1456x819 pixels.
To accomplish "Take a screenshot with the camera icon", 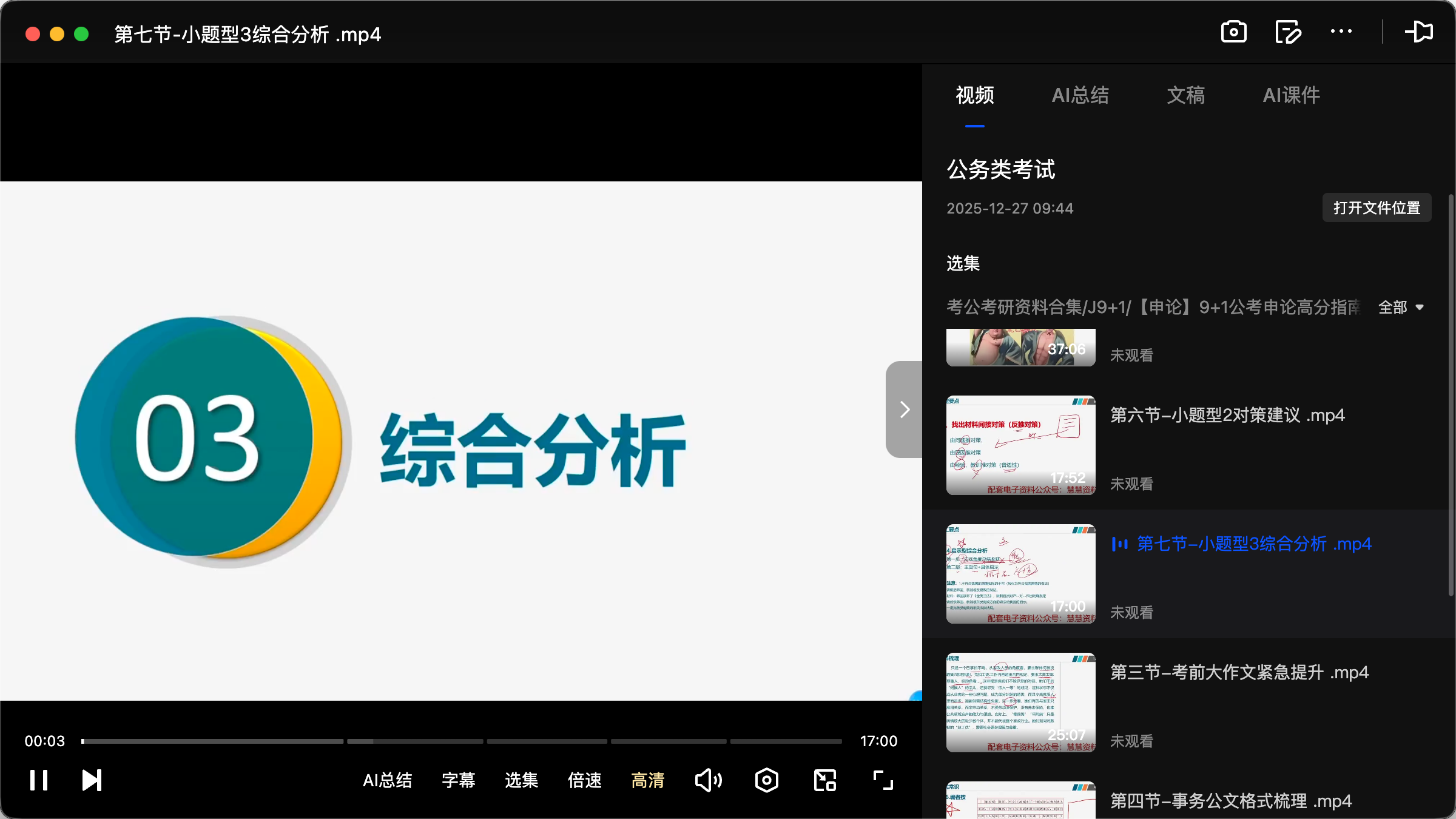I will click(x=1234, y=32).
